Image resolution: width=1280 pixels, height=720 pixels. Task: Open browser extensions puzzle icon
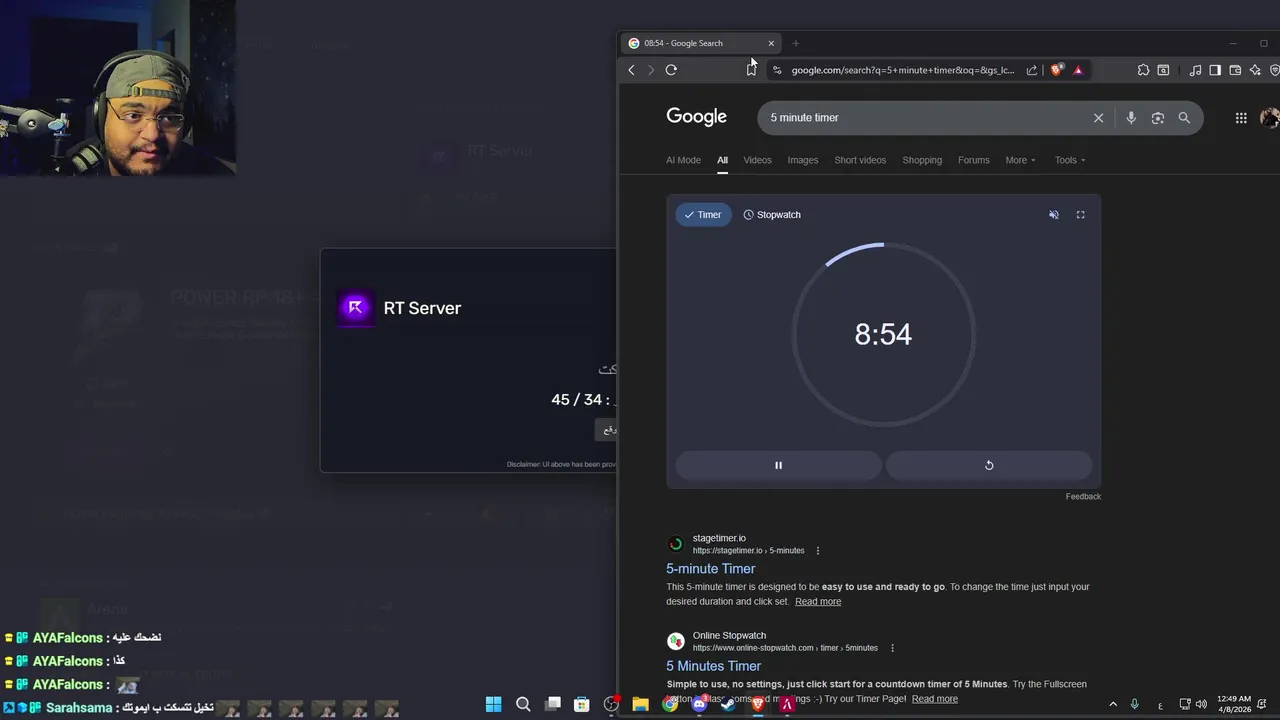tap(1143, 70)
